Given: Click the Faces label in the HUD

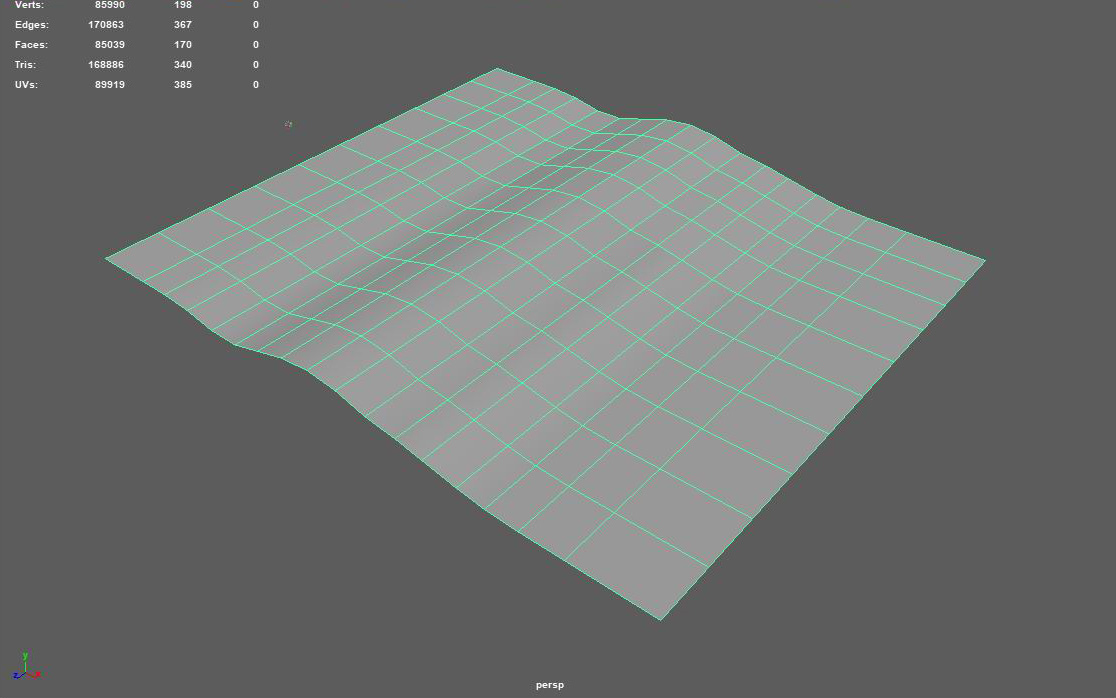Looking at the screenshot, I should (31, 44).
